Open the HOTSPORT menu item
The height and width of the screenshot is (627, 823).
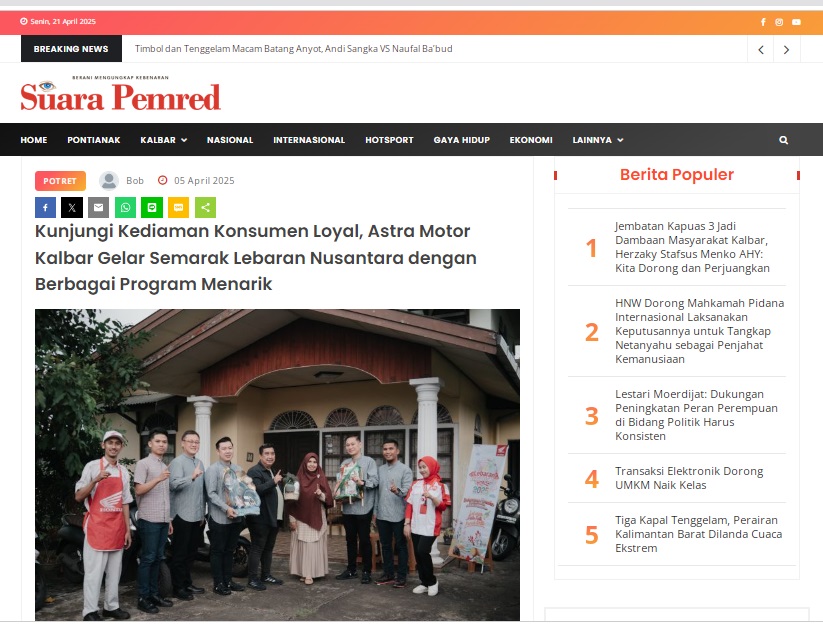tap(389, 140)
